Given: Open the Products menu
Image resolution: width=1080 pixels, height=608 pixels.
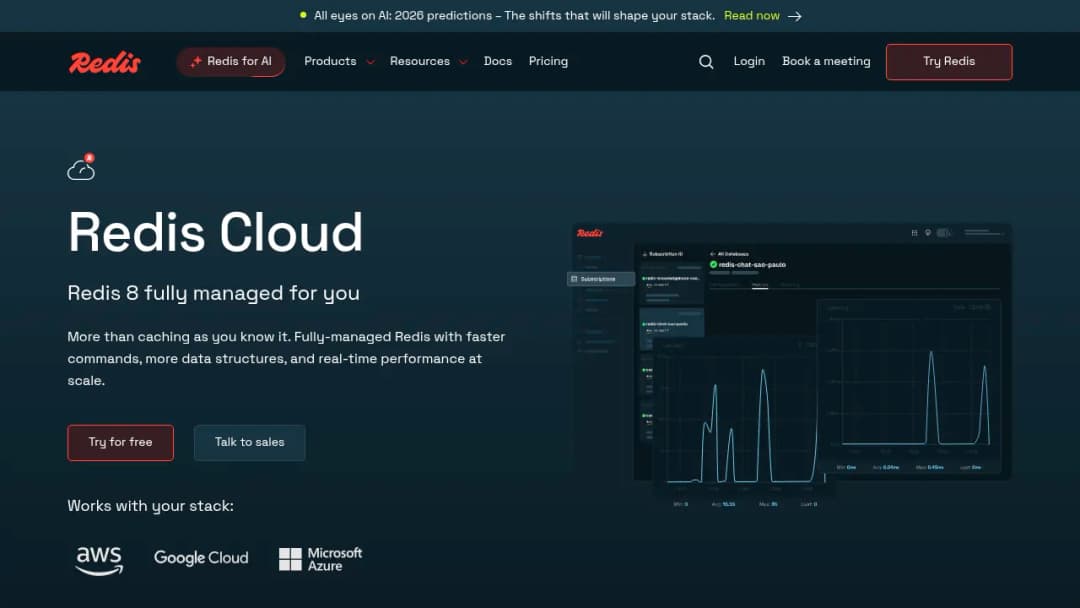Looking at the screenshot, I should 331,61.
